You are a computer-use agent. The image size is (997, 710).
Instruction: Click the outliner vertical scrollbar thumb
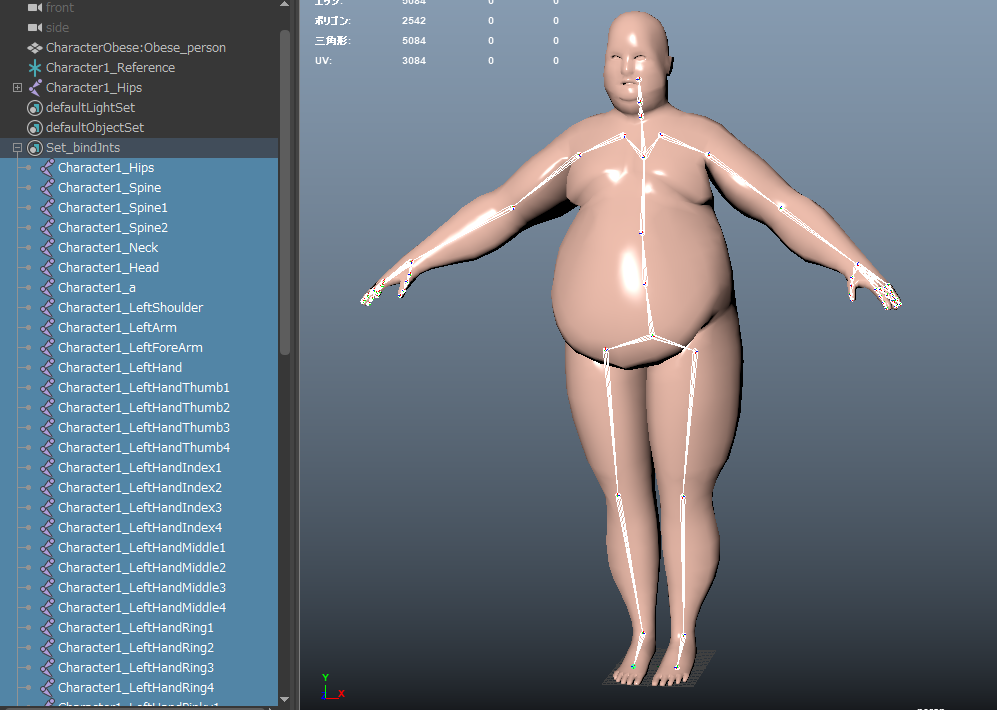tap(285, 192)
